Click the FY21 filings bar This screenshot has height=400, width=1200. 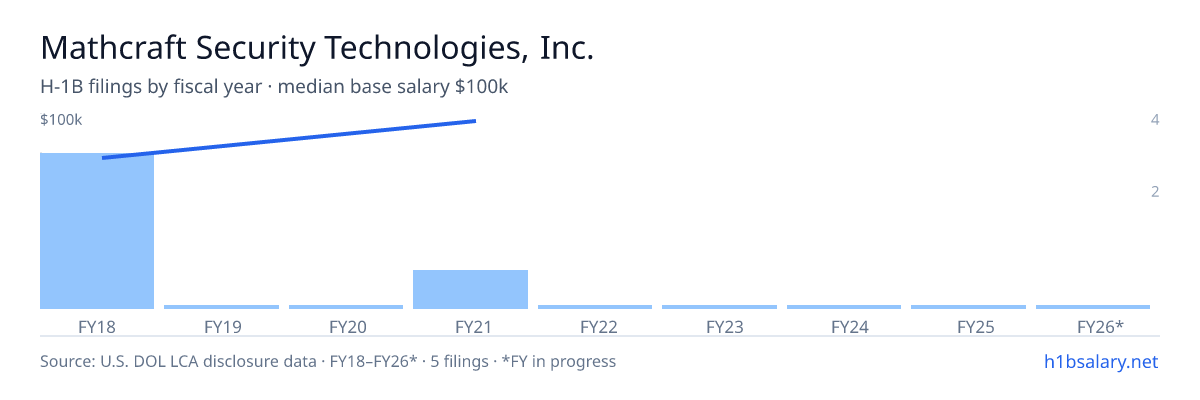[470, 289]
